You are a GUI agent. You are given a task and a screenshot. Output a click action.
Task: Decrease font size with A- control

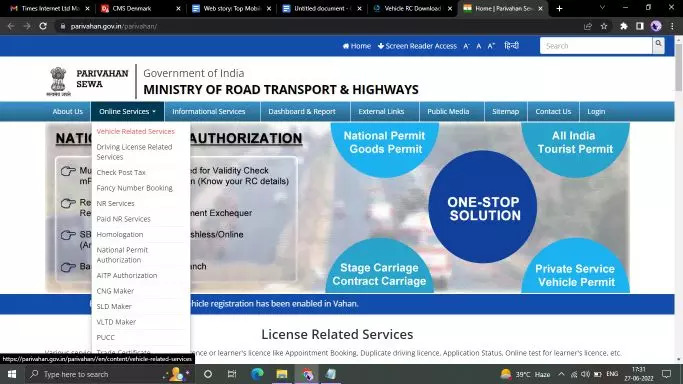tap(466, 46)
